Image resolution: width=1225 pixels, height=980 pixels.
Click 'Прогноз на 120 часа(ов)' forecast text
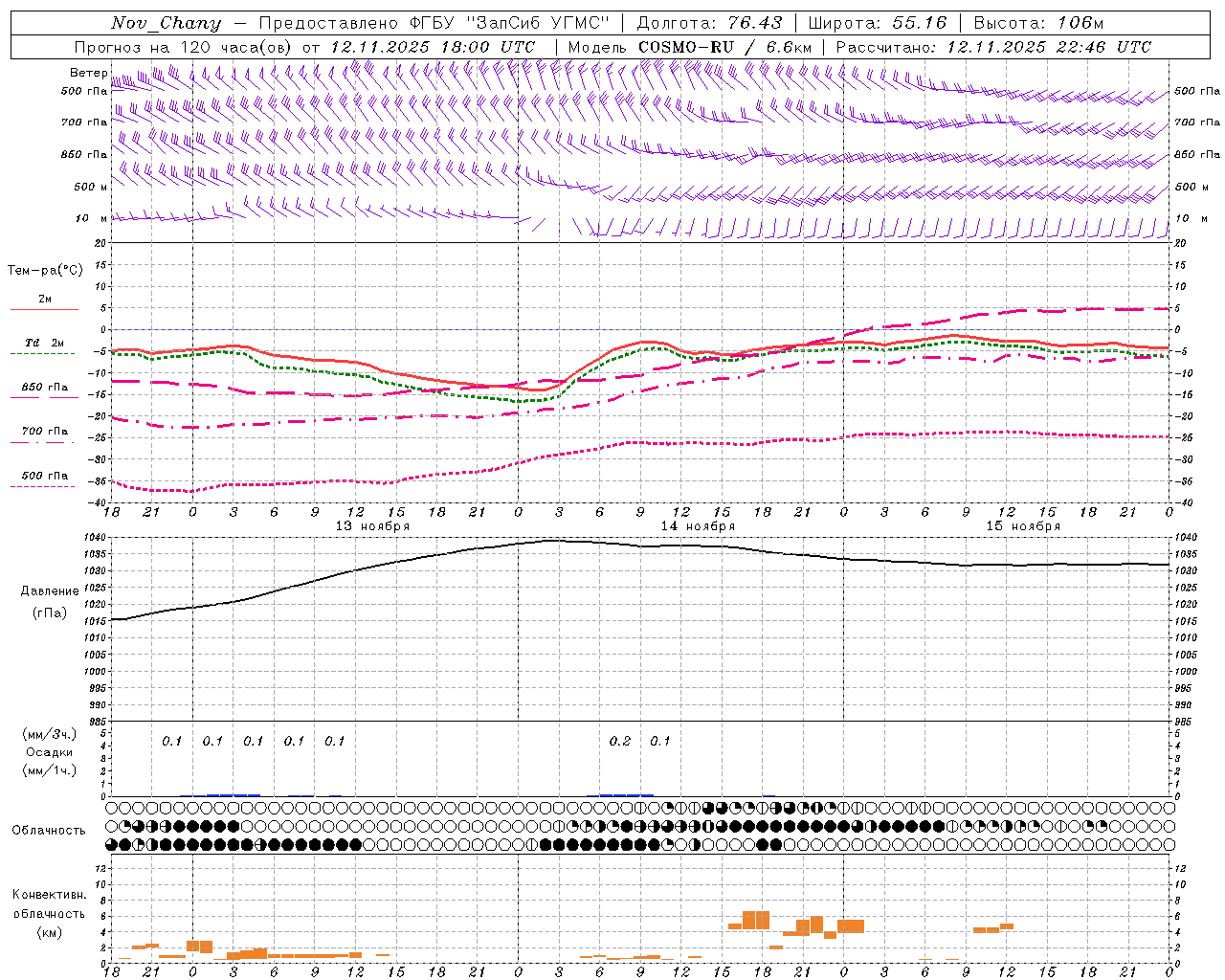[184, 47]
